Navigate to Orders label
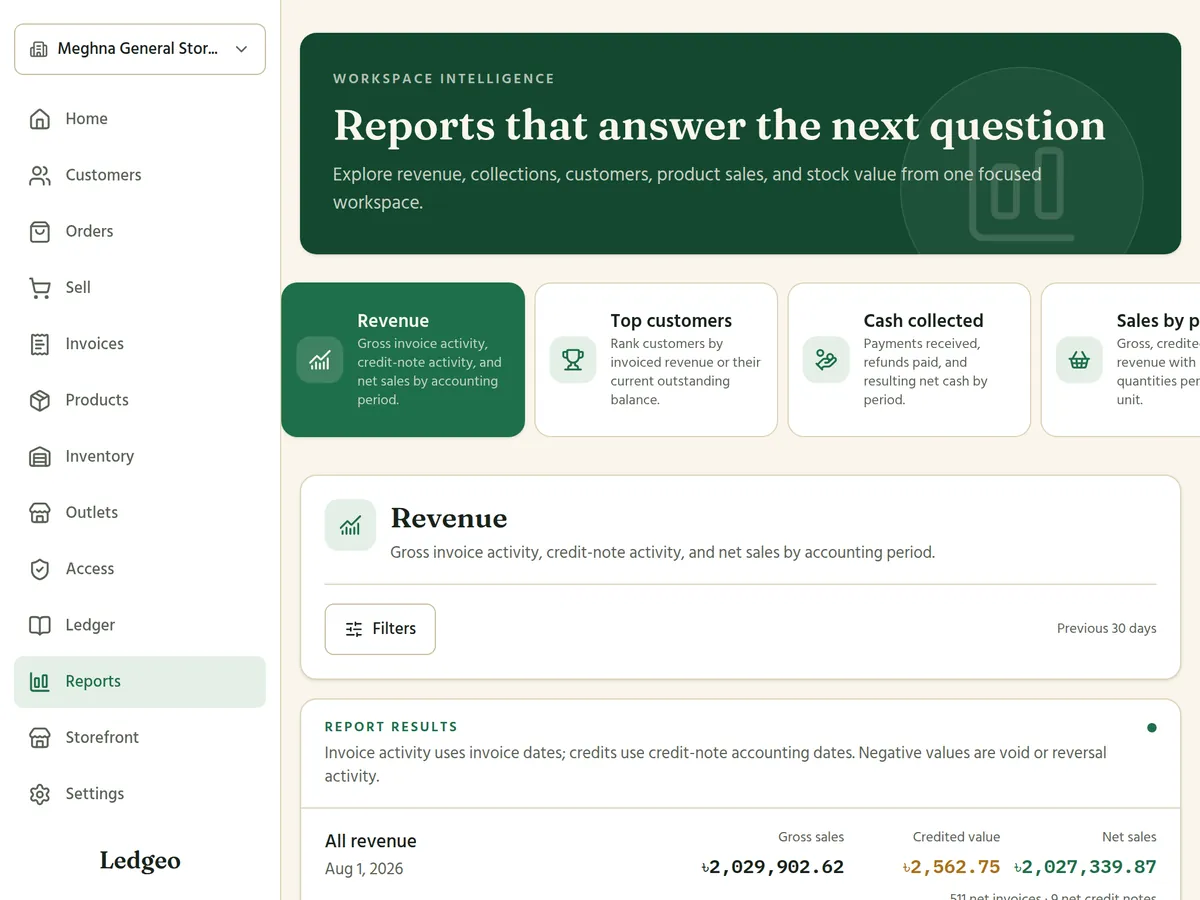 tap(90, 231)
